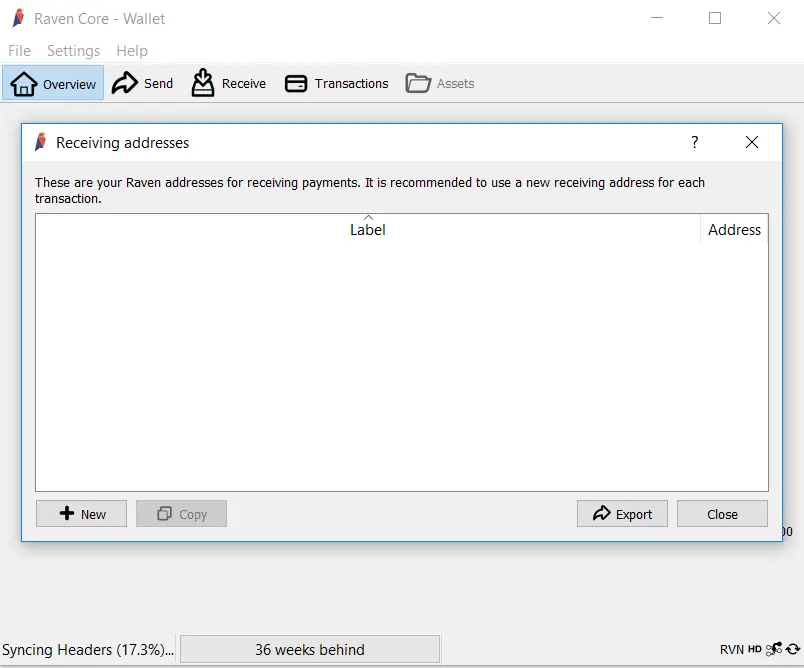
Task: Maximize the Raven Core window
Action: click(x=715, y=18)
